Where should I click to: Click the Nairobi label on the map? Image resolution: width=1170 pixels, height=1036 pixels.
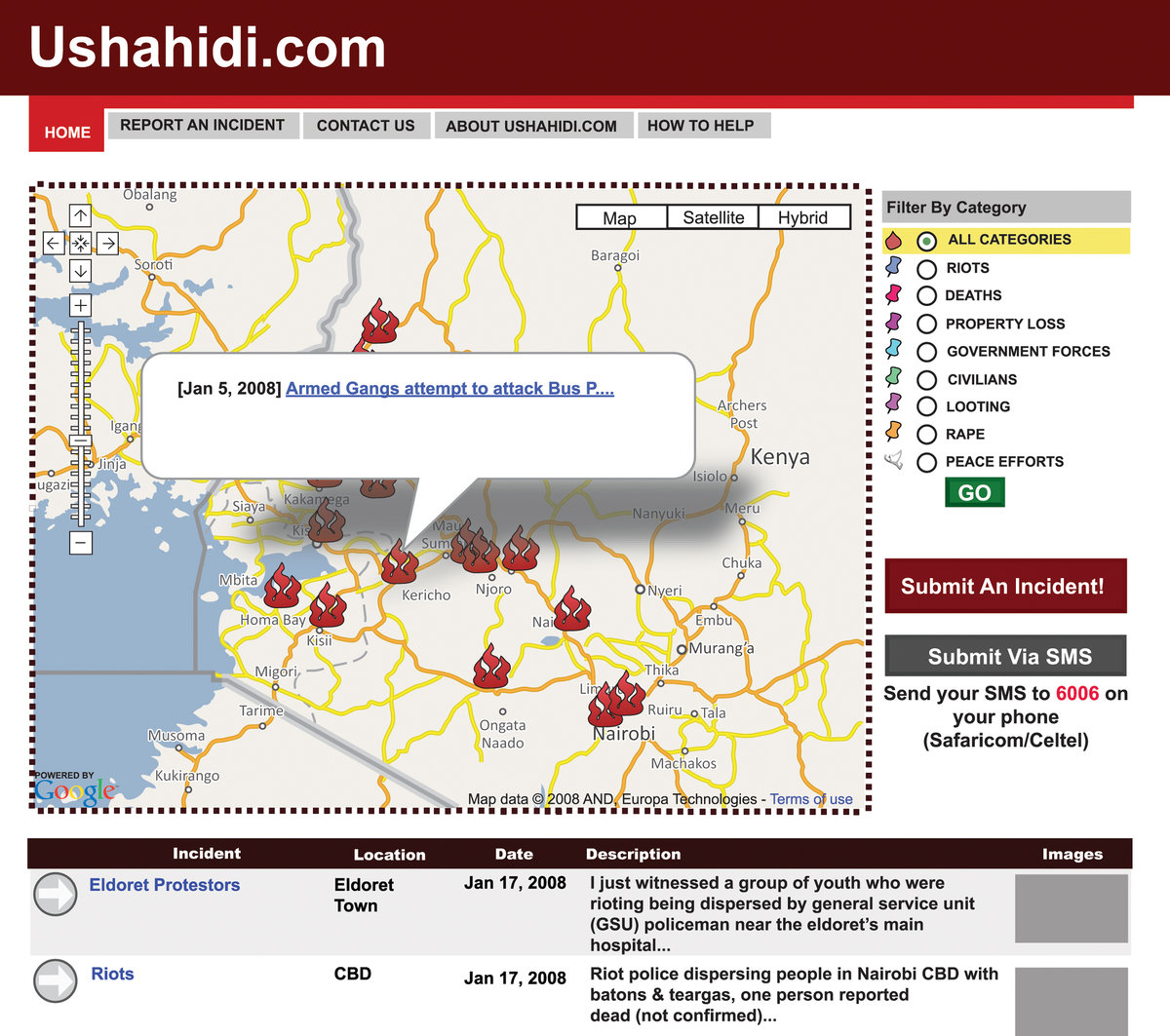(624, 733)
